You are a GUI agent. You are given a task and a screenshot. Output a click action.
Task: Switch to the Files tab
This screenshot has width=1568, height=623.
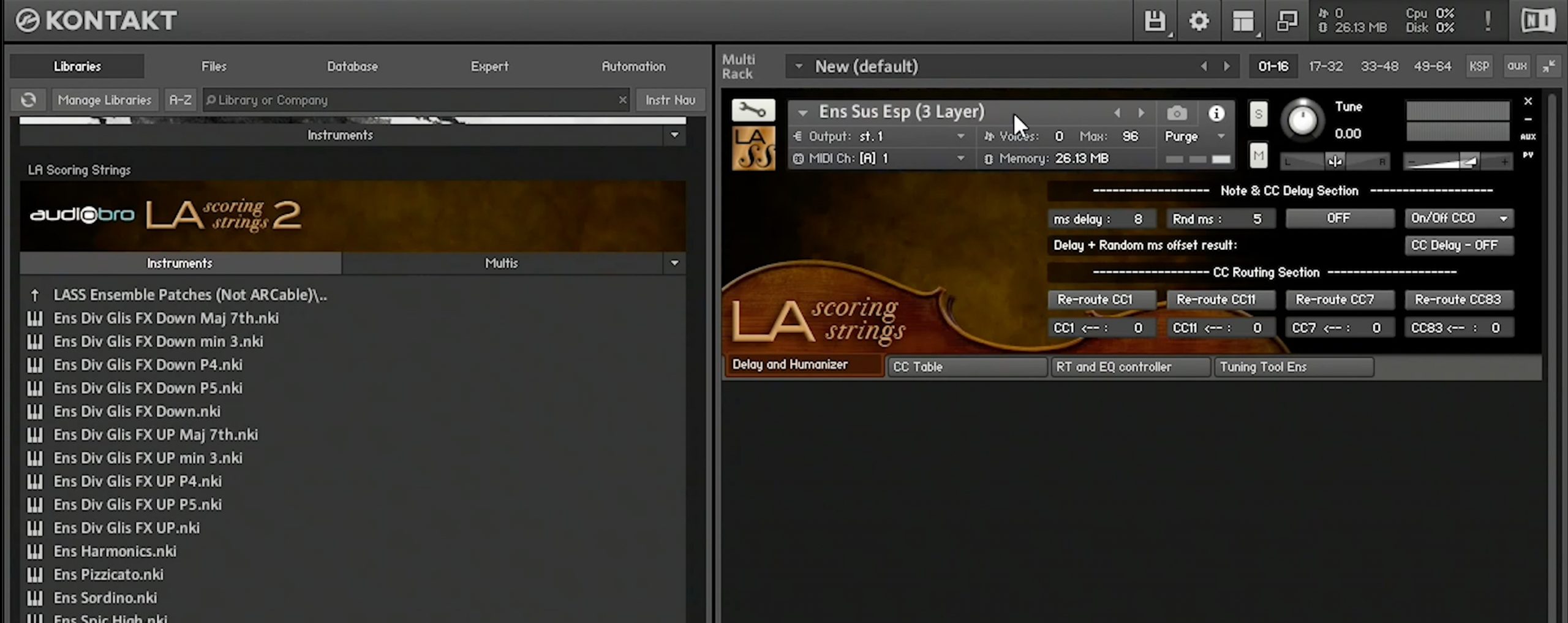pyautogui.click(x=214, y=66)
